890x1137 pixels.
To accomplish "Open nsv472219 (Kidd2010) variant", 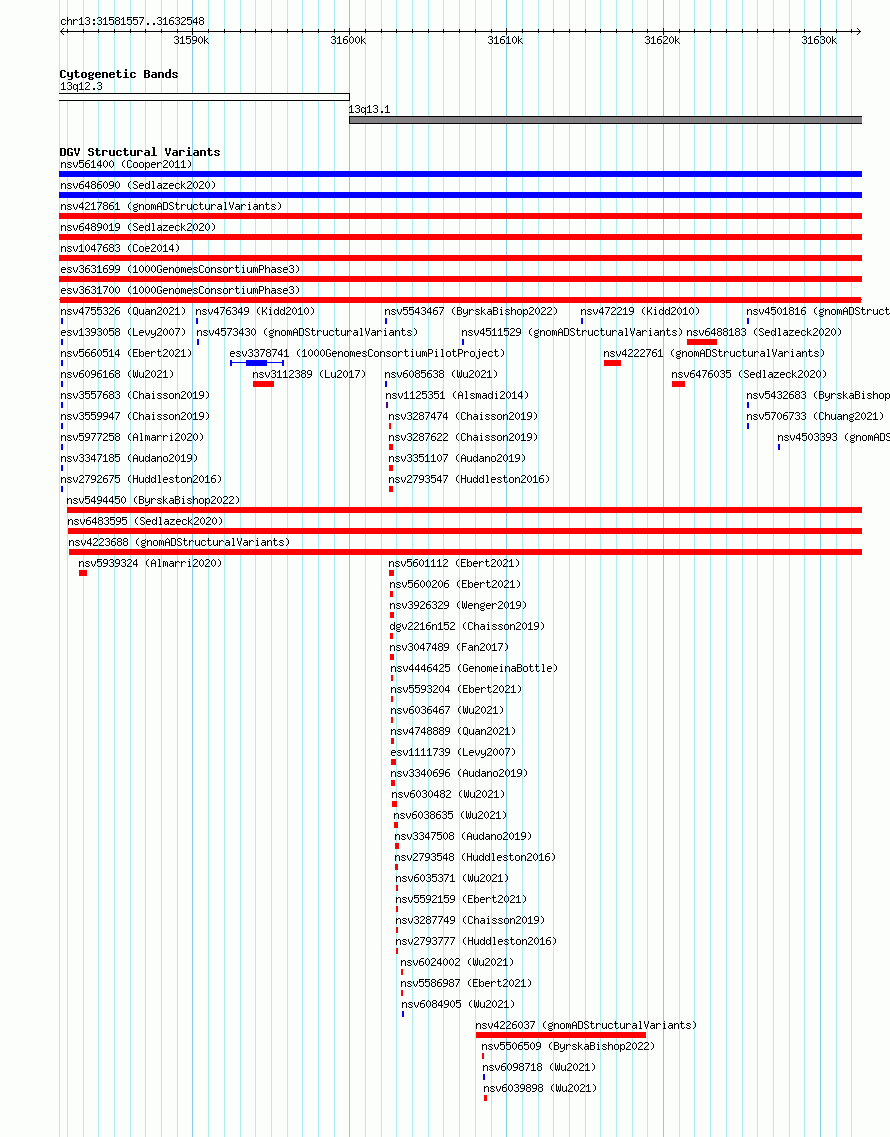I will click(640, 311).
